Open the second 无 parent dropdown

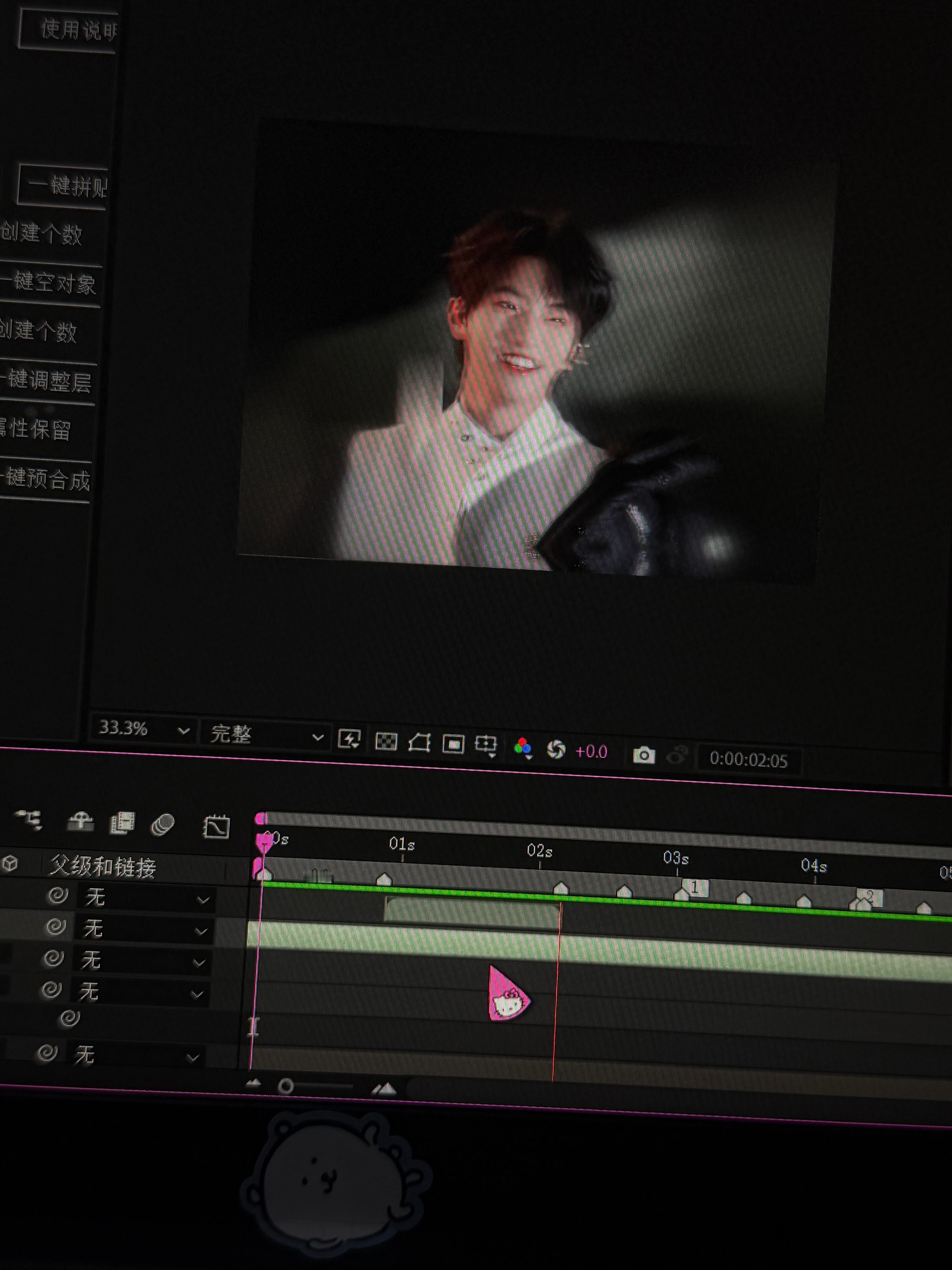[144, 930]
